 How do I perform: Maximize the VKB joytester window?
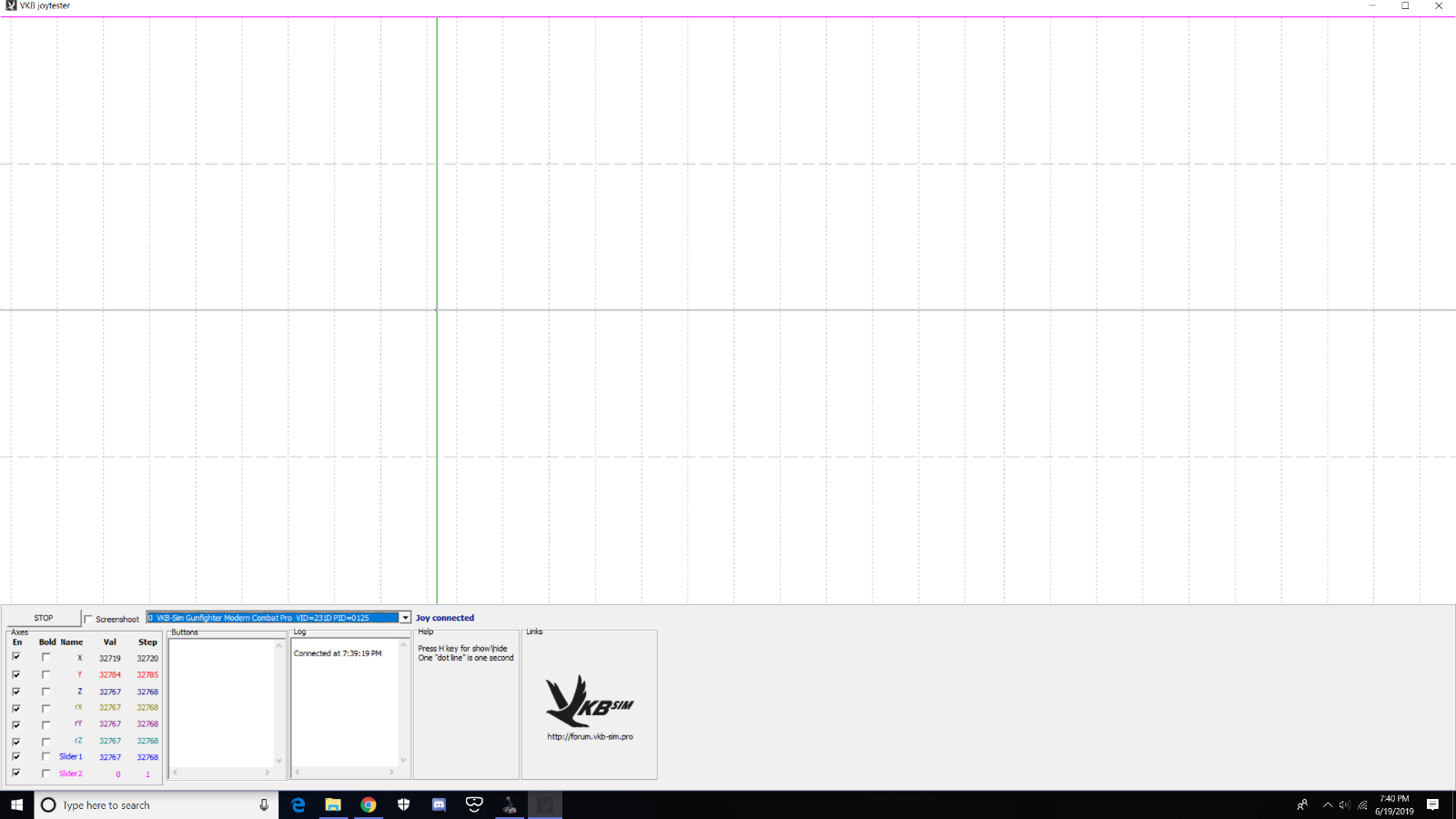click(x=1405, y=5)
